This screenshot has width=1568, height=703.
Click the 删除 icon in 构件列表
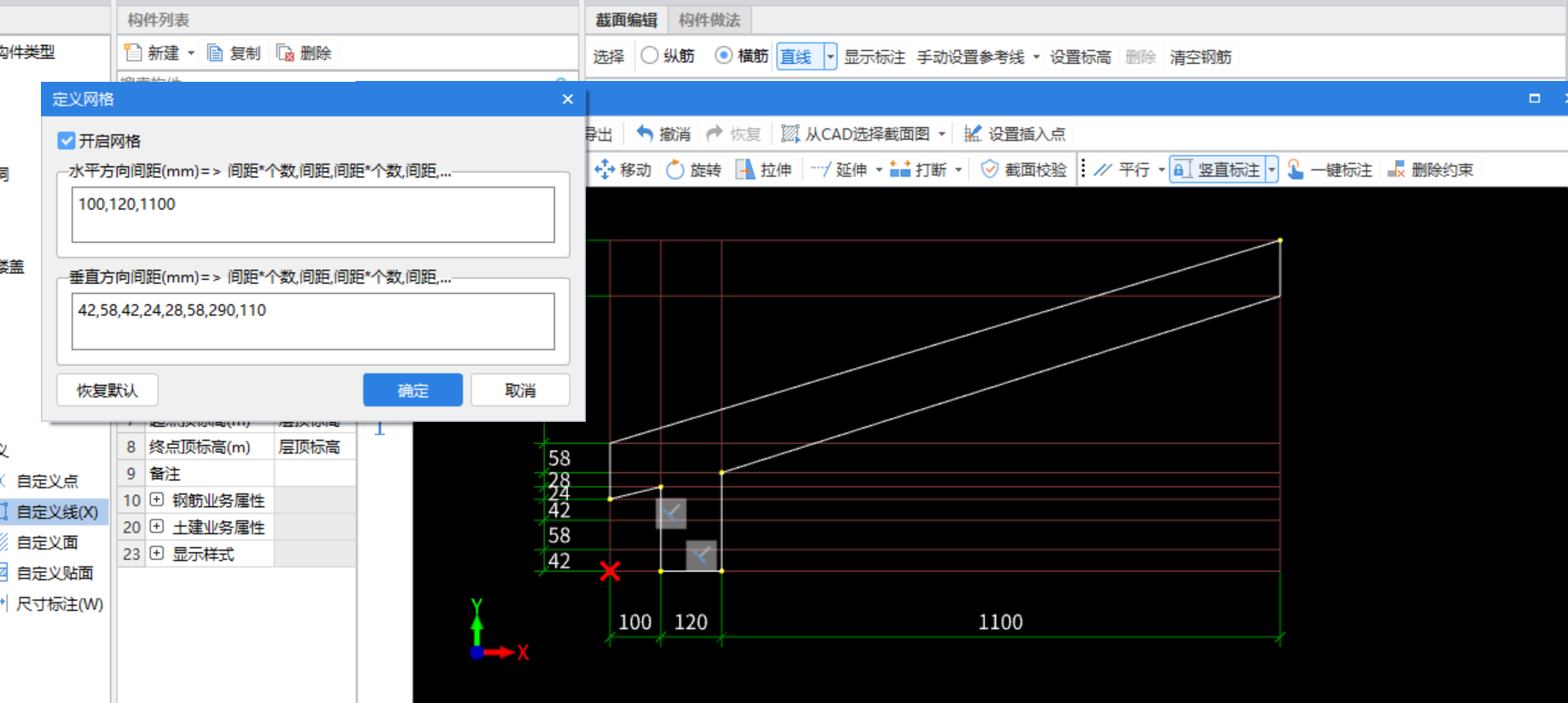(285, 53)
